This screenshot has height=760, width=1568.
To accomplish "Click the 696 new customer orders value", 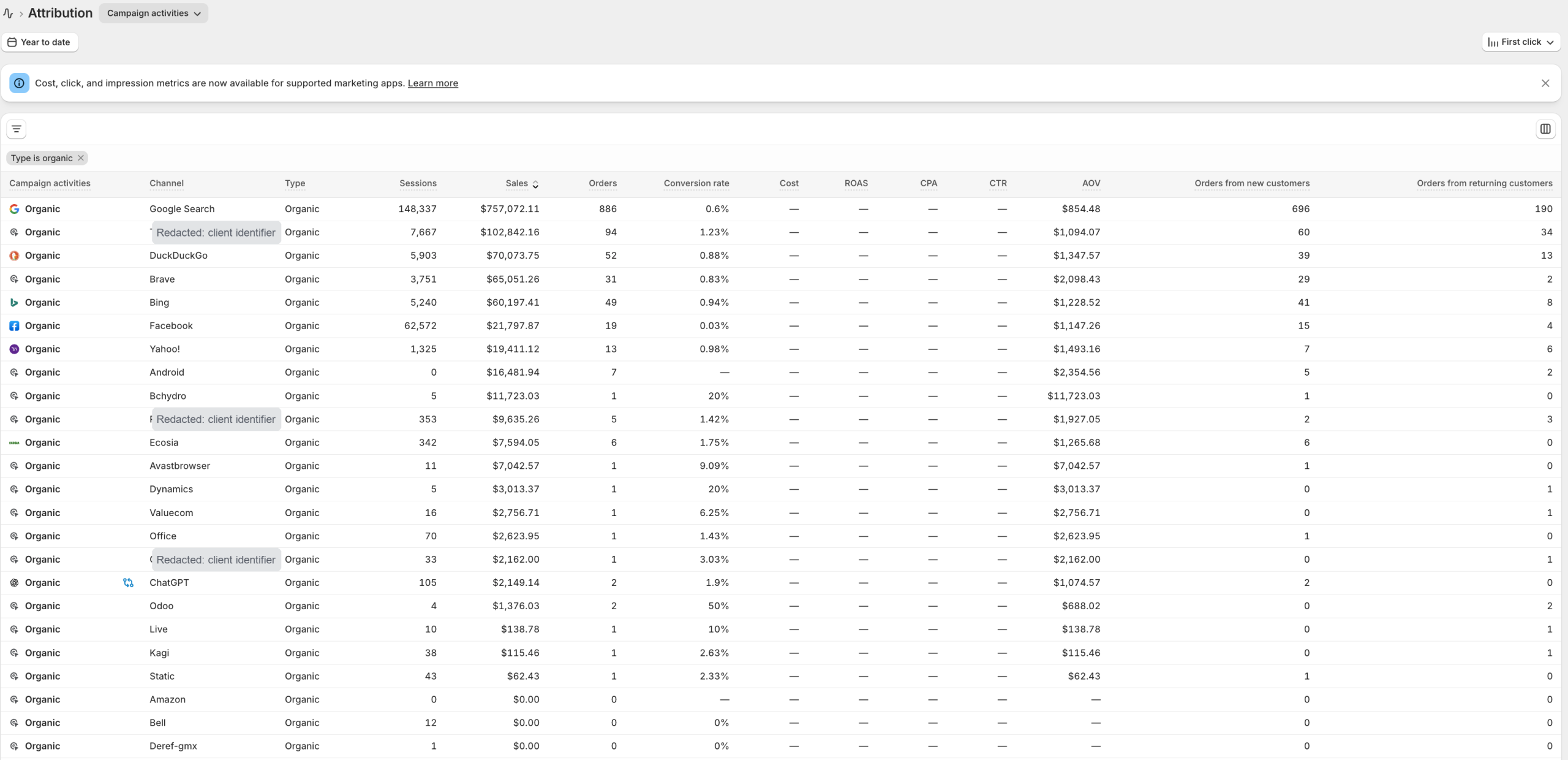I will point(1301,209).
